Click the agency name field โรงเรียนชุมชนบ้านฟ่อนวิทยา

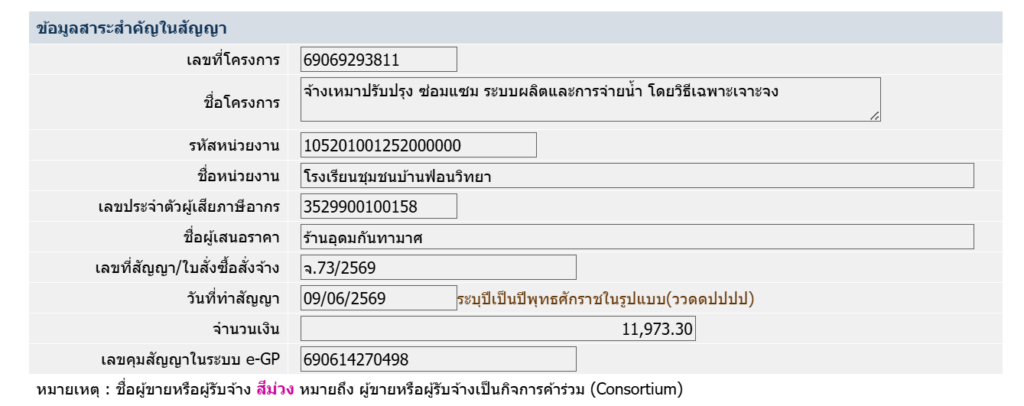tap(637, 176)
